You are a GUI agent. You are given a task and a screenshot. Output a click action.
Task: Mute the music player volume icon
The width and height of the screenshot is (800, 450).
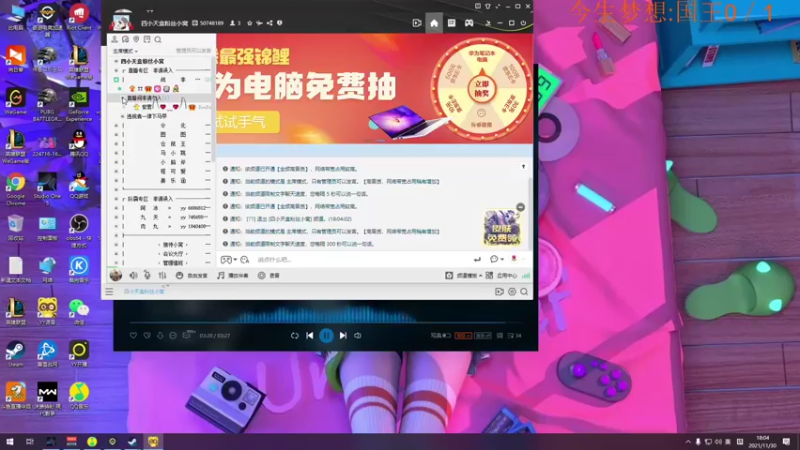(x=358, y=336)
